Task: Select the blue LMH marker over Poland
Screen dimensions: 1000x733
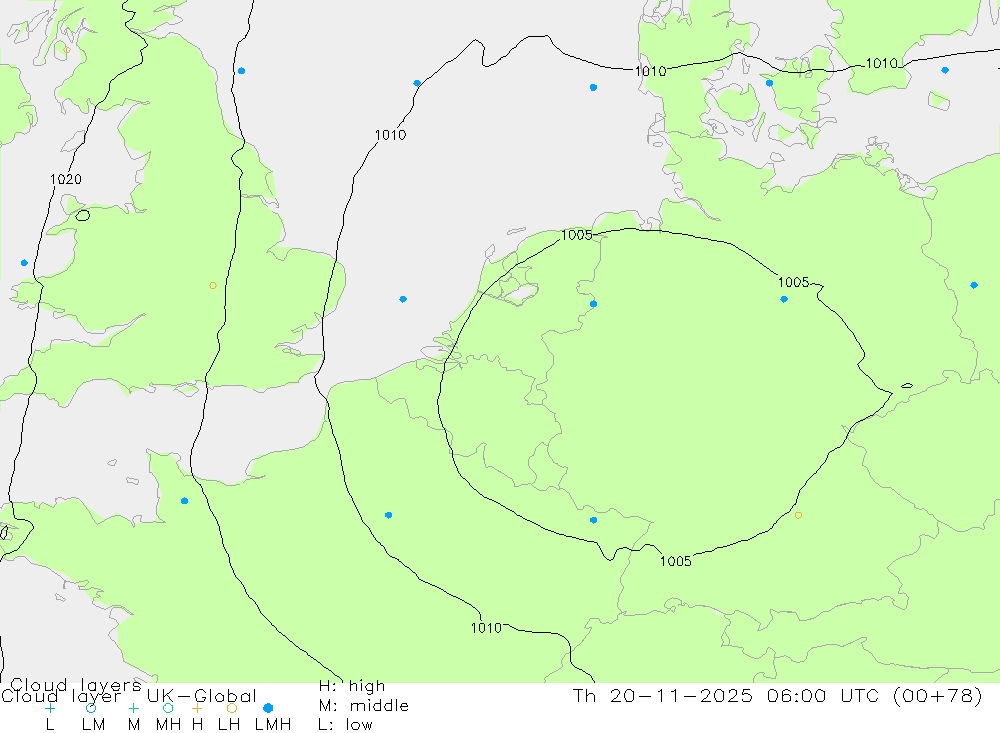Action: tap(974, 285)
